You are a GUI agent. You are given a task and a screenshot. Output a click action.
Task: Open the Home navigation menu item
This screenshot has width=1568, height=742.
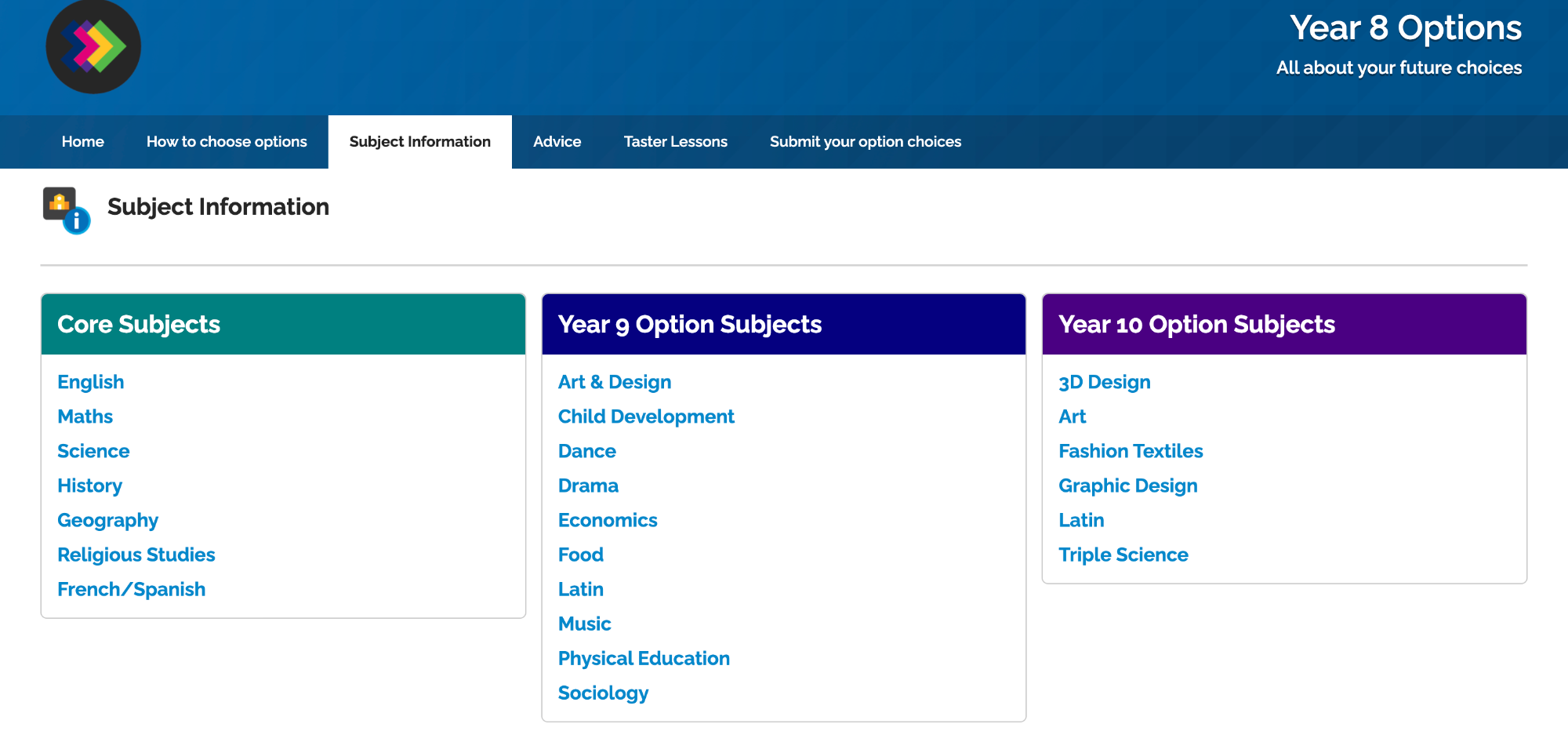click(82, 141)
